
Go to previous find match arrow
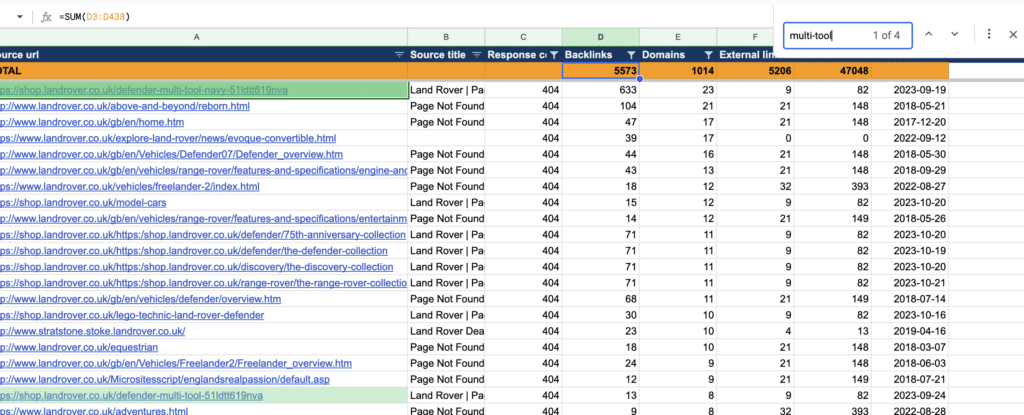[929, 34]
